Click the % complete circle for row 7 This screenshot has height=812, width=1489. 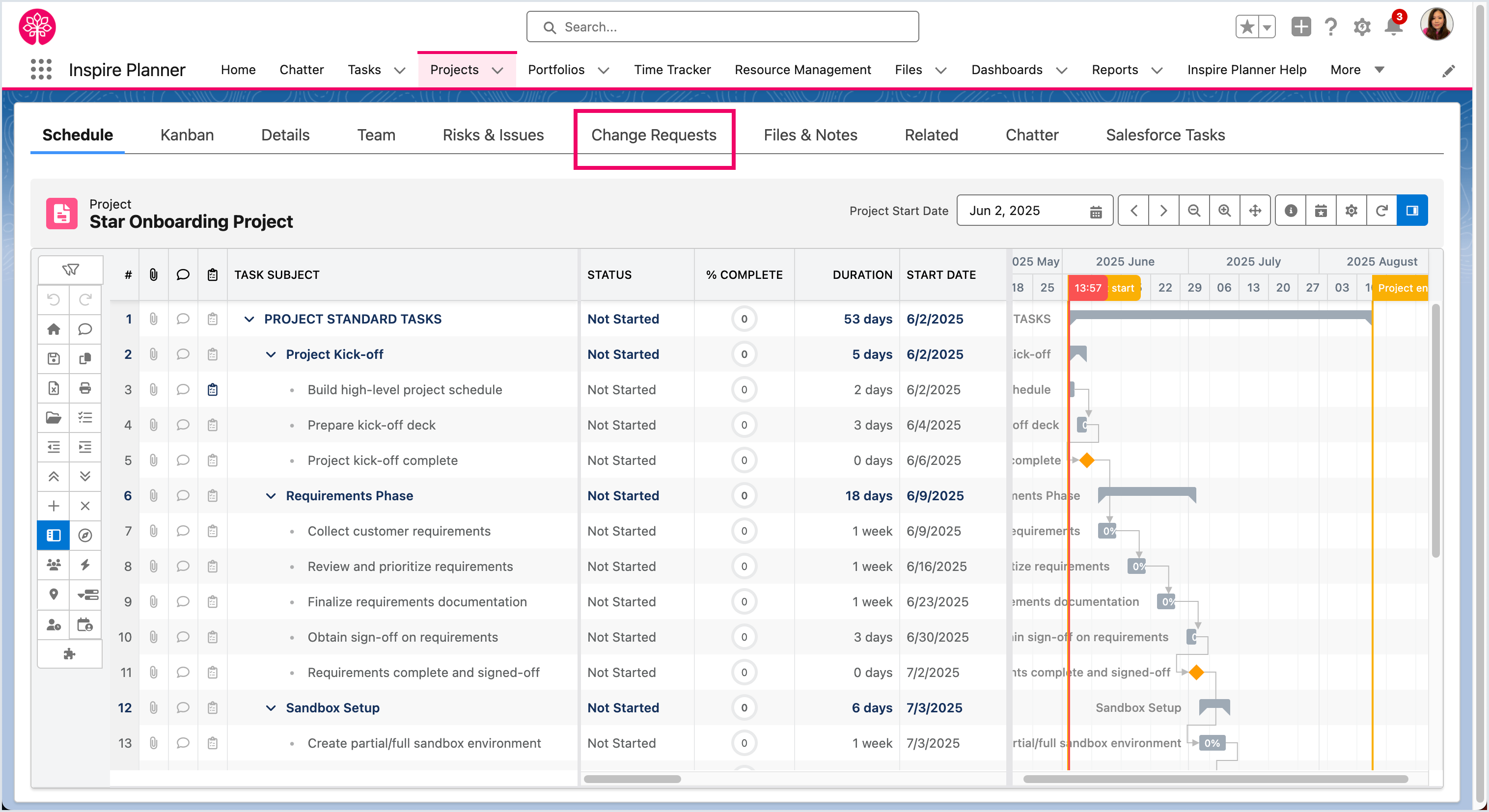click(x=744, y=531)
